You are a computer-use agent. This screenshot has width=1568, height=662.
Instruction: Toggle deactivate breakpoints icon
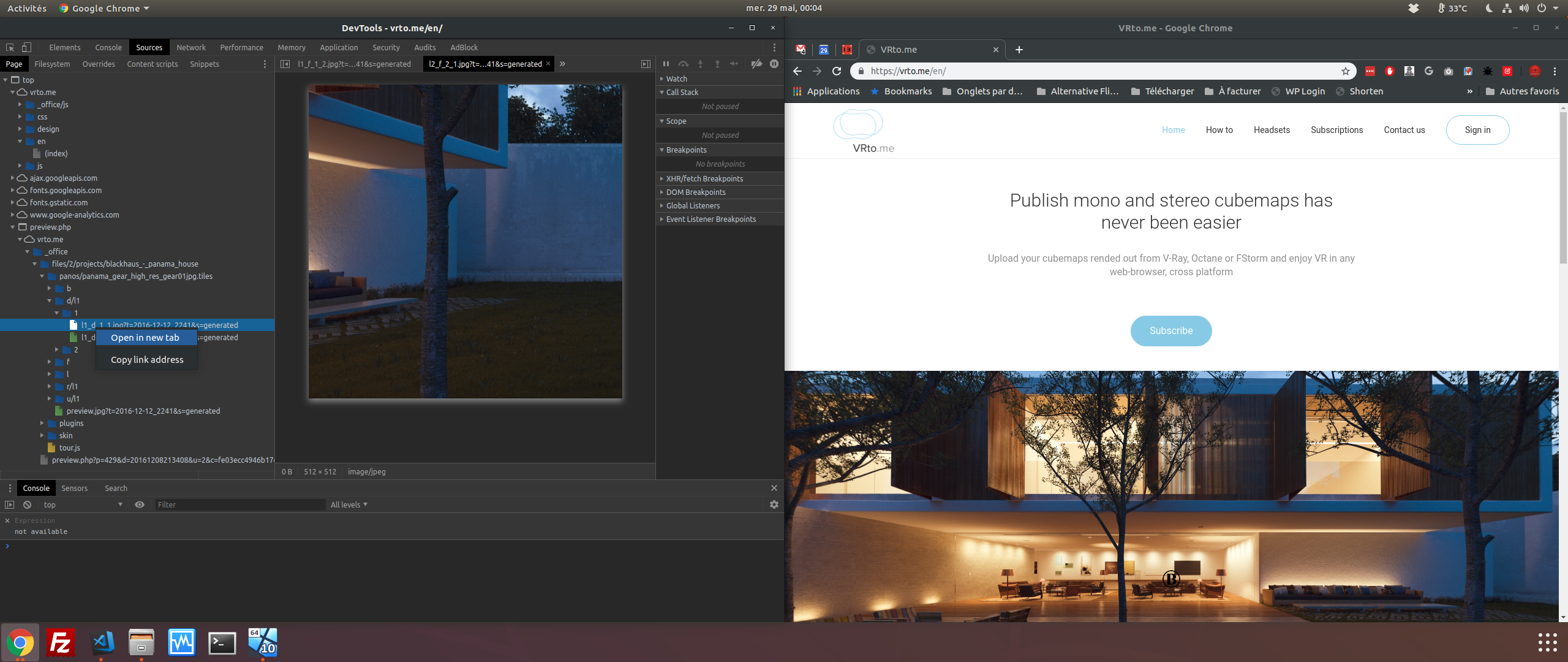[757, 64]
